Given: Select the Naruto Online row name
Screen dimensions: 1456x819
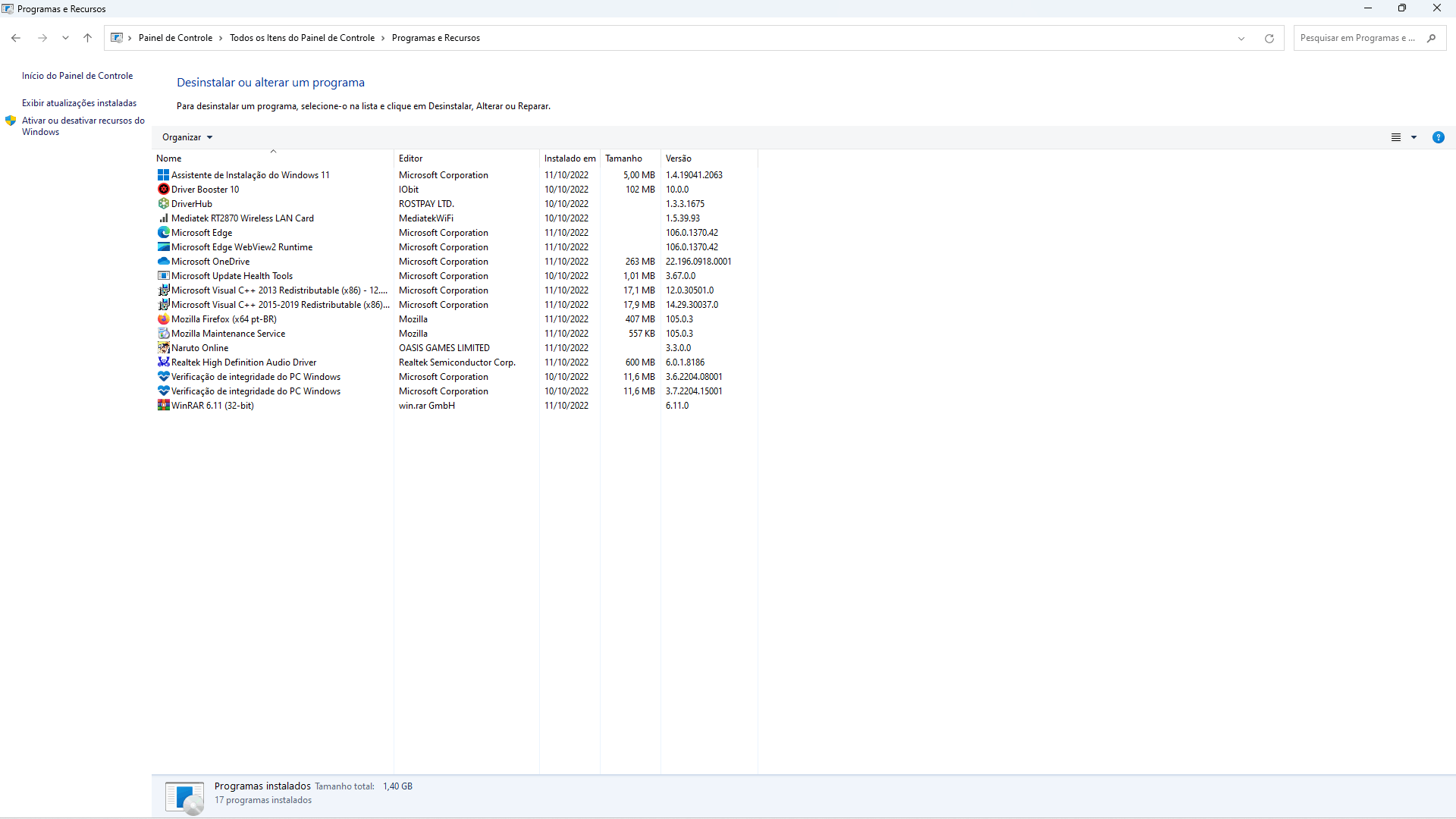Looking at the screenshot, I should click(199, 348).
